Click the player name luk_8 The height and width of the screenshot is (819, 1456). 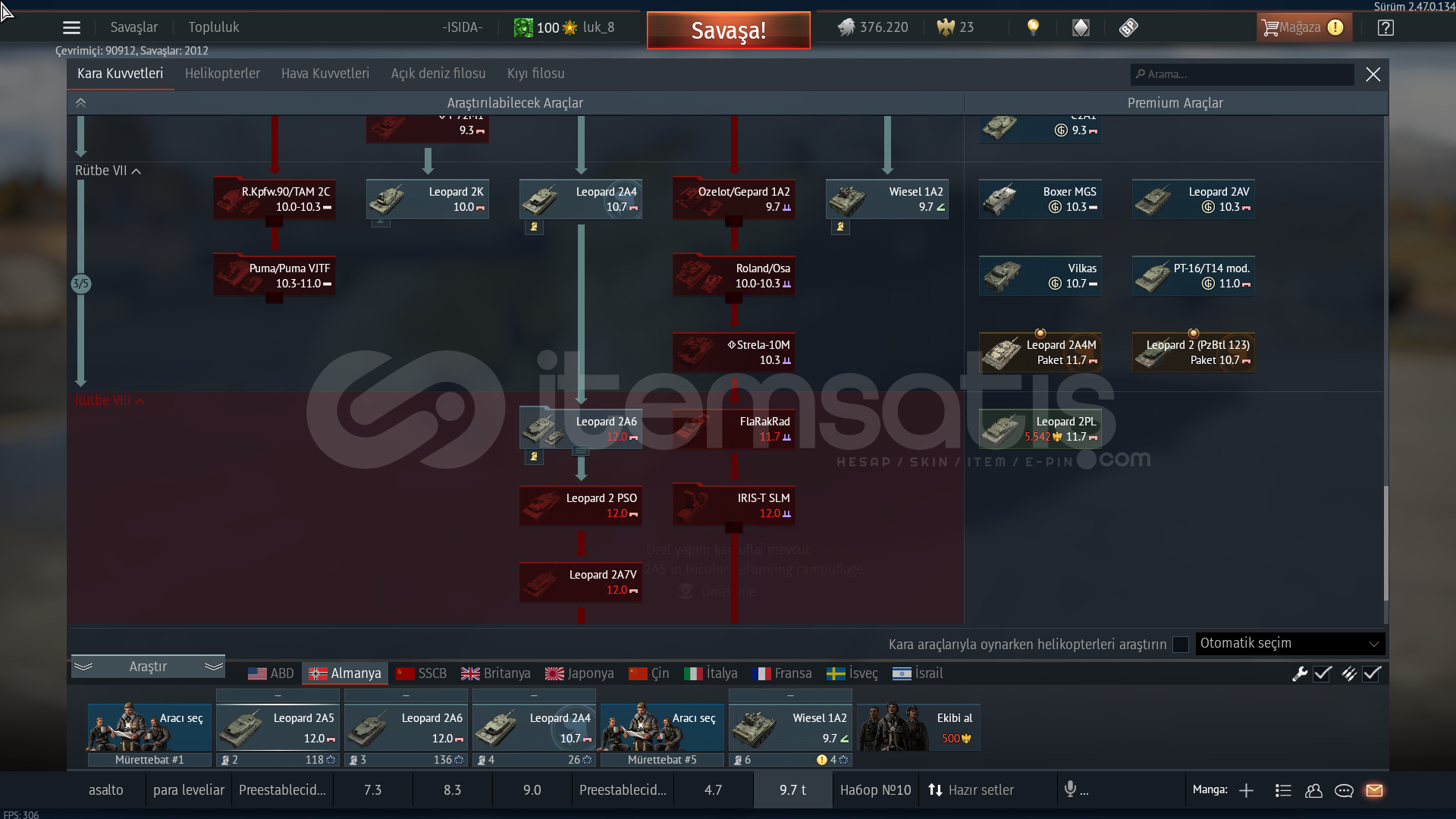click(x=598, y=27)
